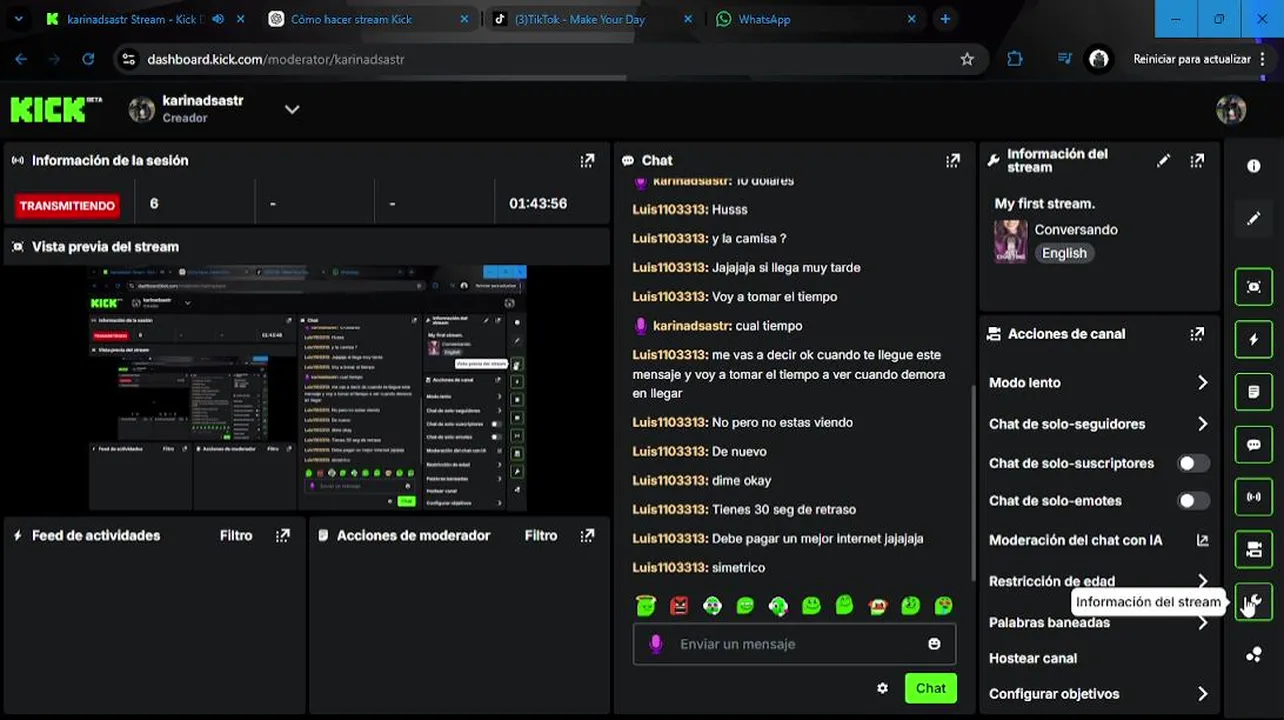The height and width of the screenshot is (720, 1284).
Task: Click the Información del stream wrench sidebar icon
Action: pos(1254,602)
